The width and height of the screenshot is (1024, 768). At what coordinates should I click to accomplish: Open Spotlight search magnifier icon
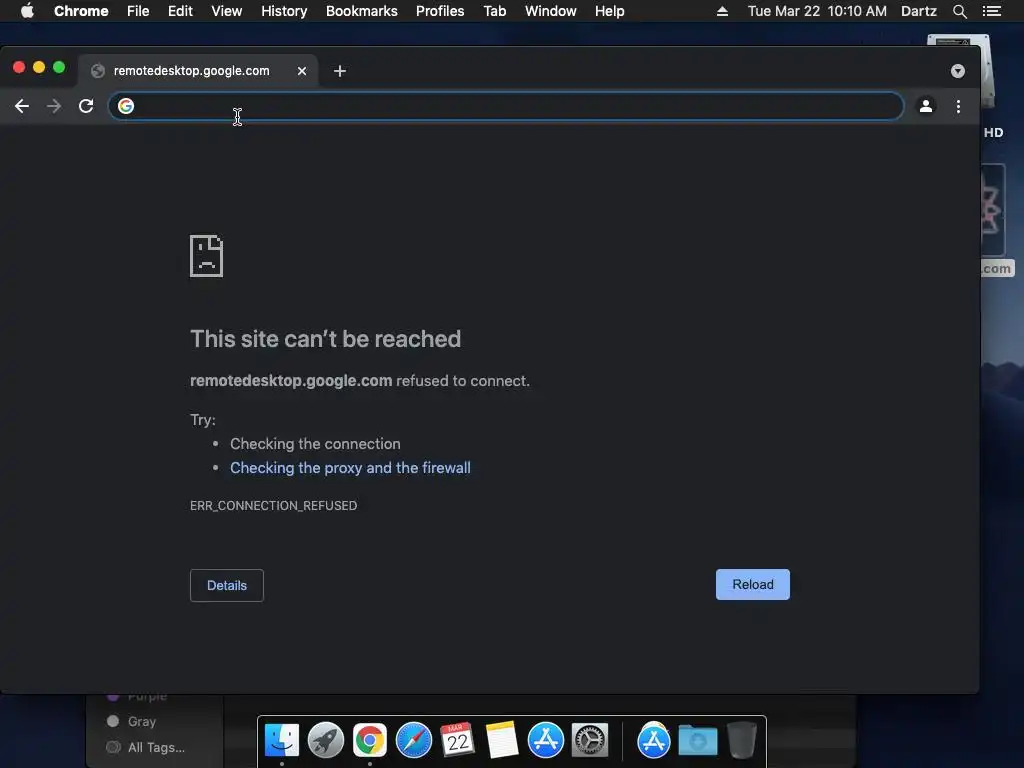tap(959, 11)
